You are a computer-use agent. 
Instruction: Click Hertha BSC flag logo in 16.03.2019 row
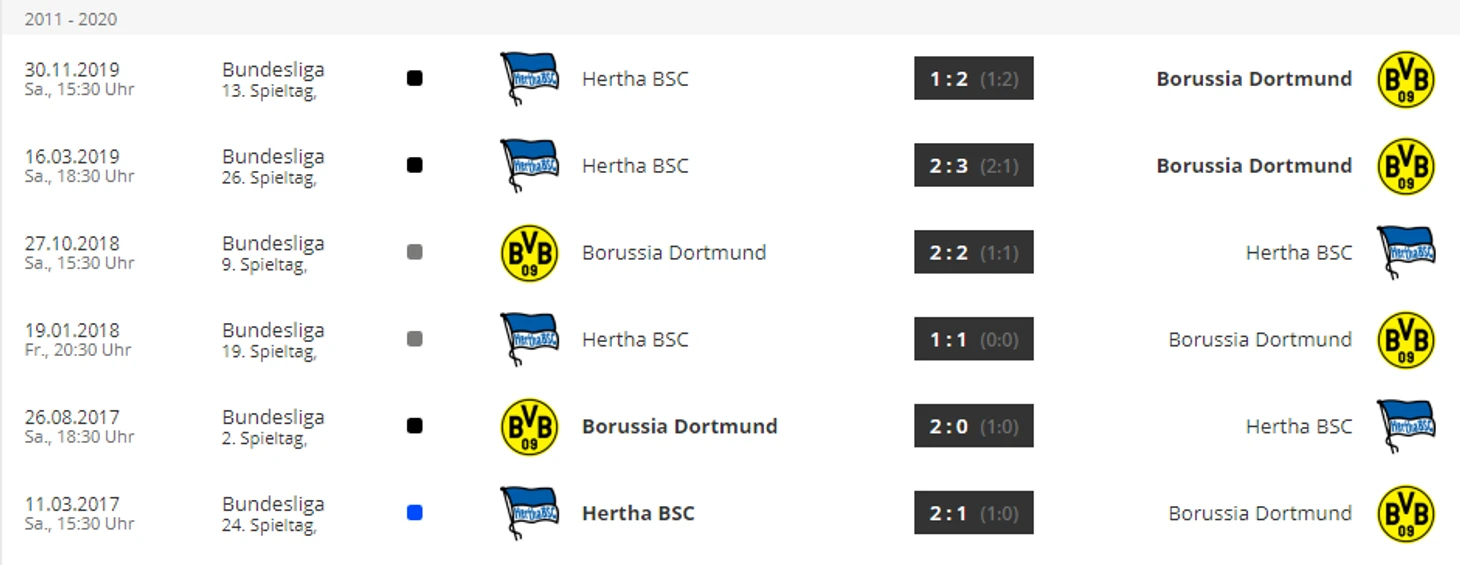click(529, 166)
